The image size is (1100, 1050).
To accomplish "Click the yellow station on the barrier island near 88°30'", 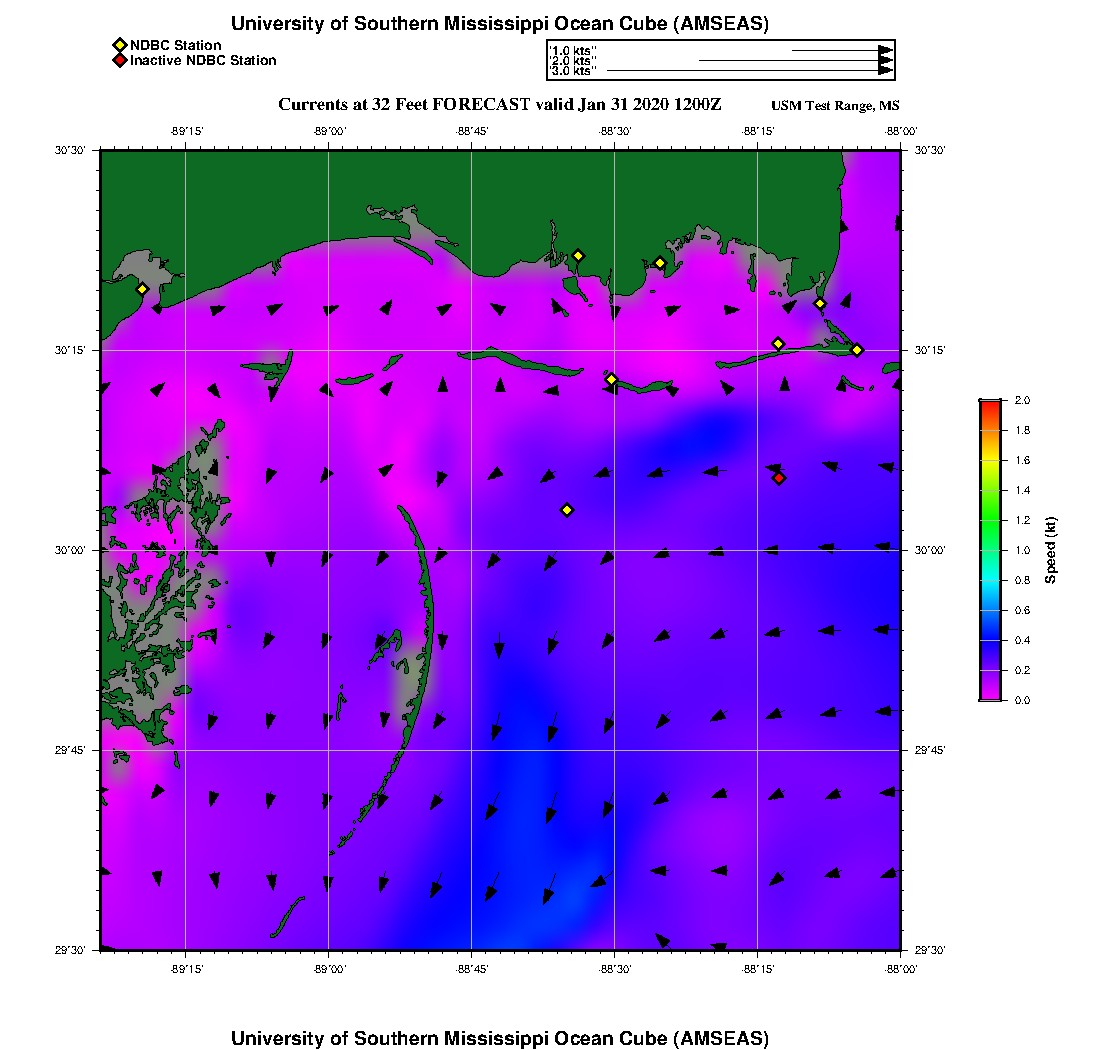I will click(611, 379).
